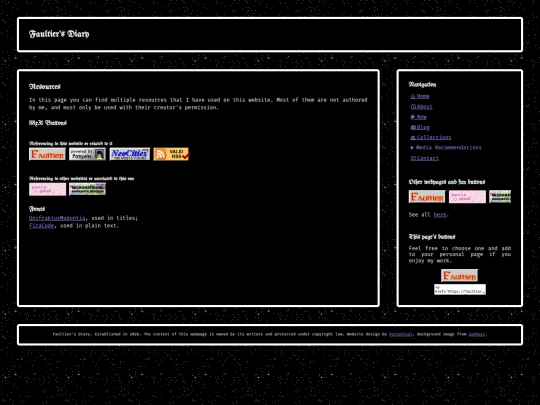The height and width of the screenshot is (405, 540).
Task: Follow the 'here' link after See all
Action: pyautogui.click(x=440, y=215)
